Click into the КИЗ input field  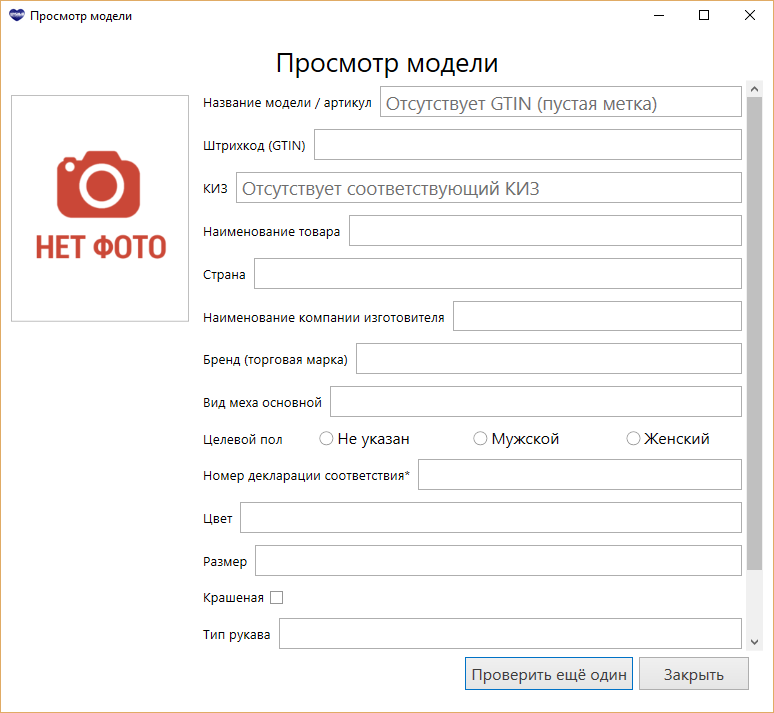coord(489,188)
